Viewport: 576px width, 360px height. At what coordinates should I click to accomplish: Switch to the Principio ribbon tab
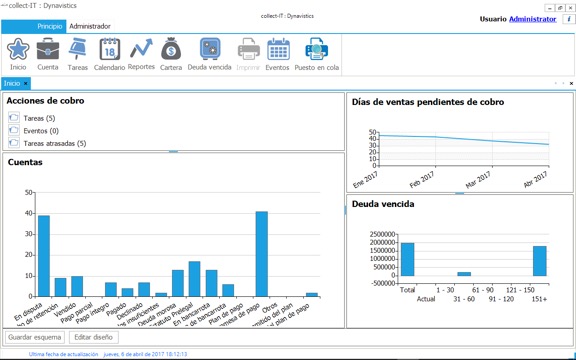(34, 26)
